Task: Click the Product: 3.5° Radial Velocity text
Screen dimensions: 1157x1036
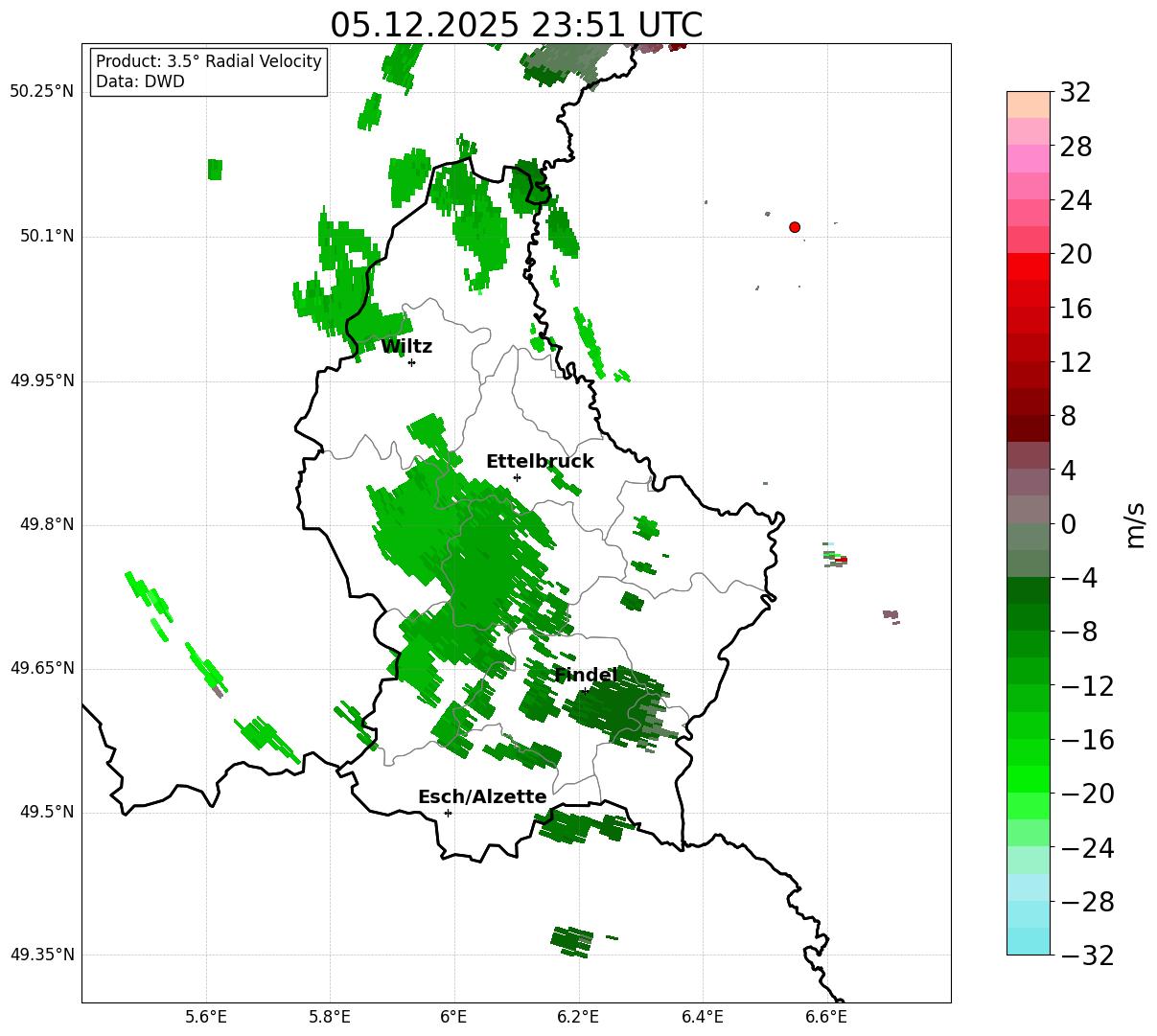Action: pos(209,61)
